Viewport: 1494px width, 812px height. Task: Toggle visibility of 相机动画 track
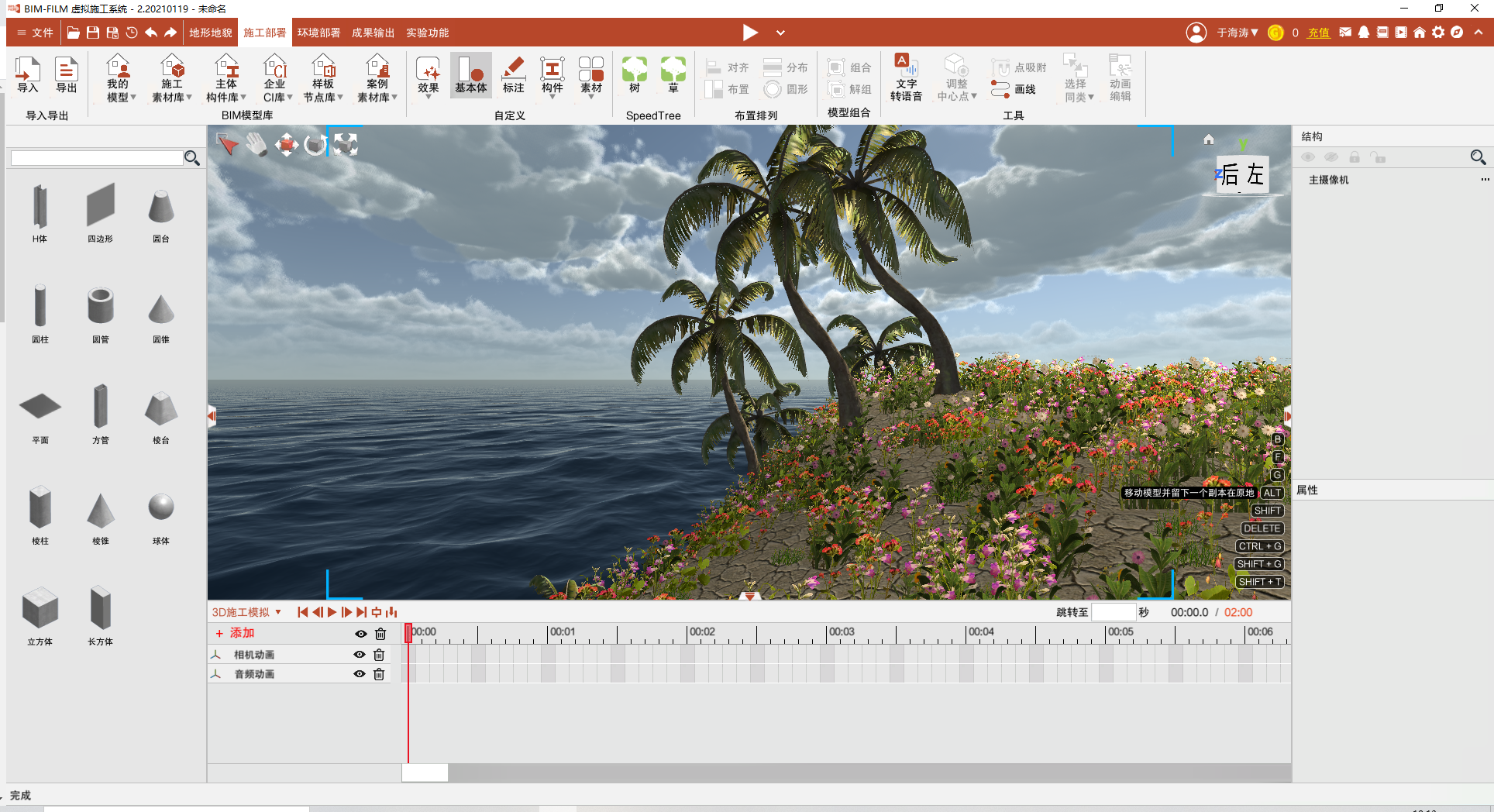pyautogui.click(x=360, y=655)
